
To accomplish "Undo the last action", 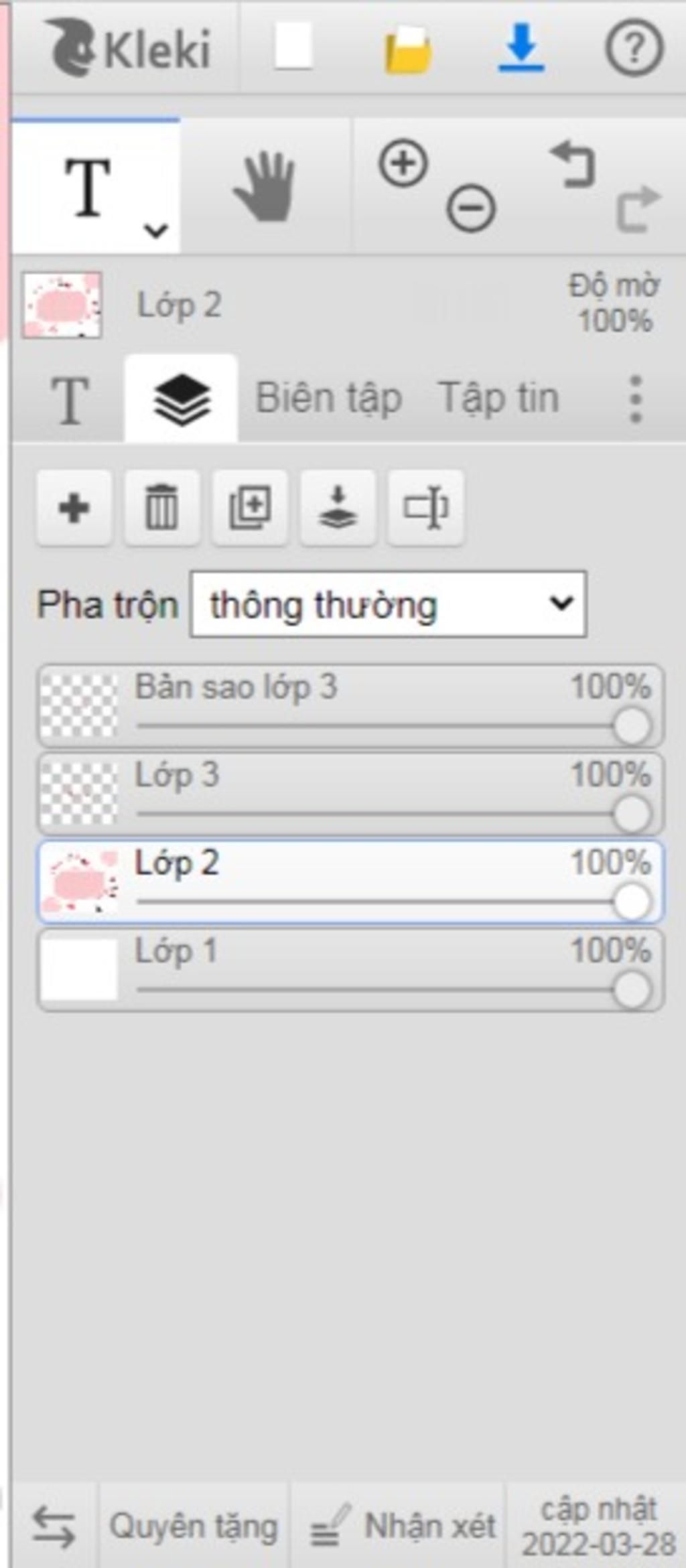I will (573, 163).
